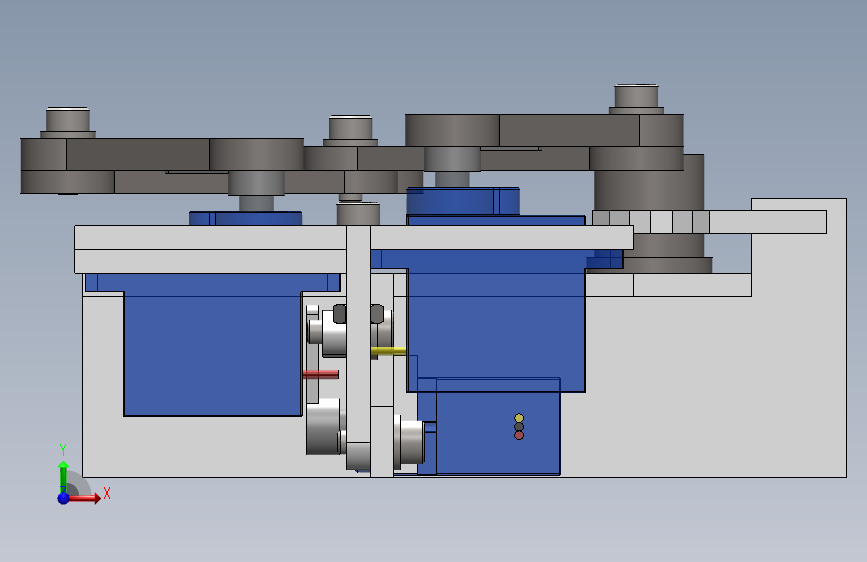Select the yellow pin beside the center plate

388,351
